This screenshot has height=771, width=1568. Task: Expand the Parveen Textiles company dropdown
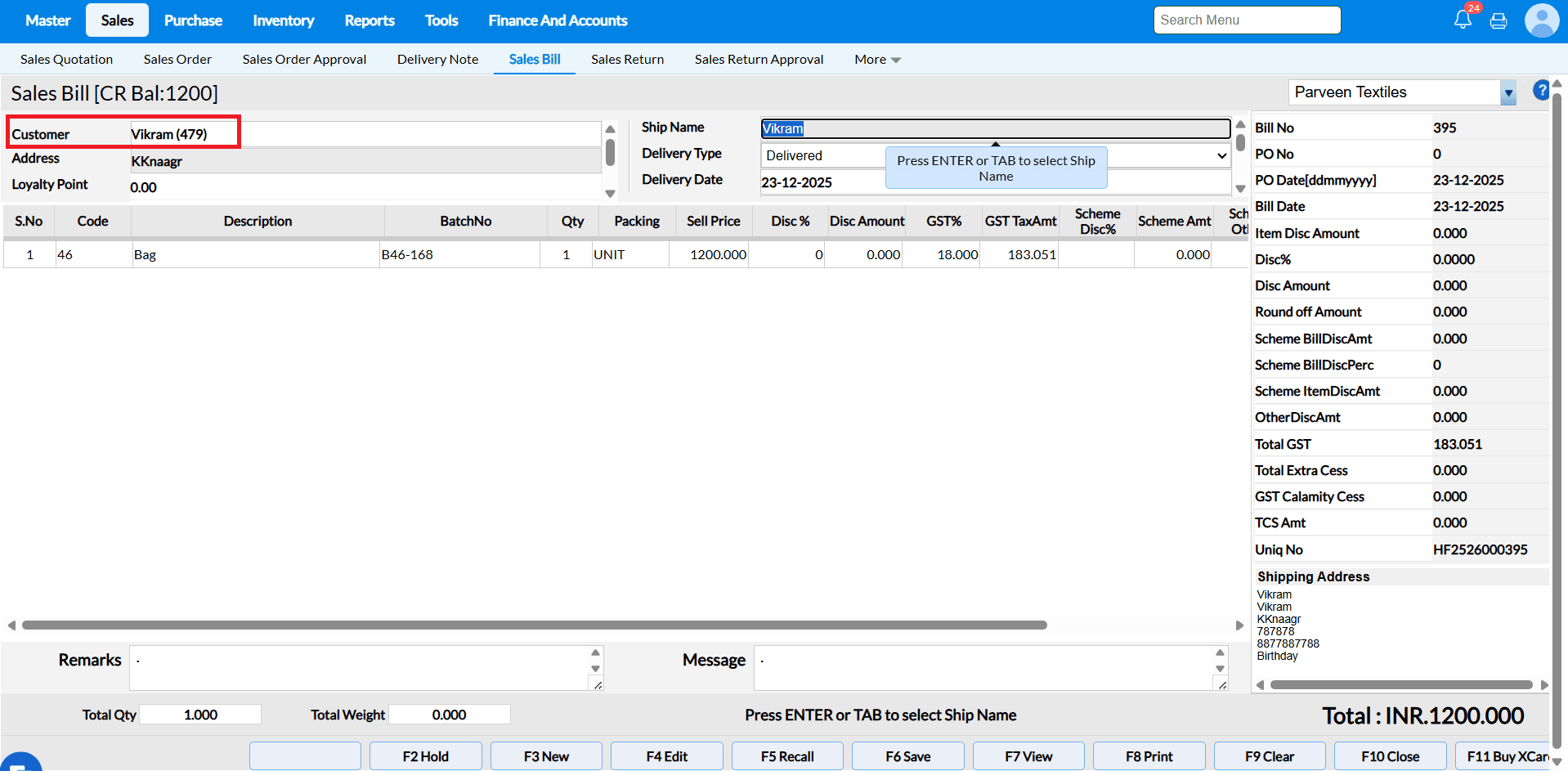click(x=1508, y=93)
